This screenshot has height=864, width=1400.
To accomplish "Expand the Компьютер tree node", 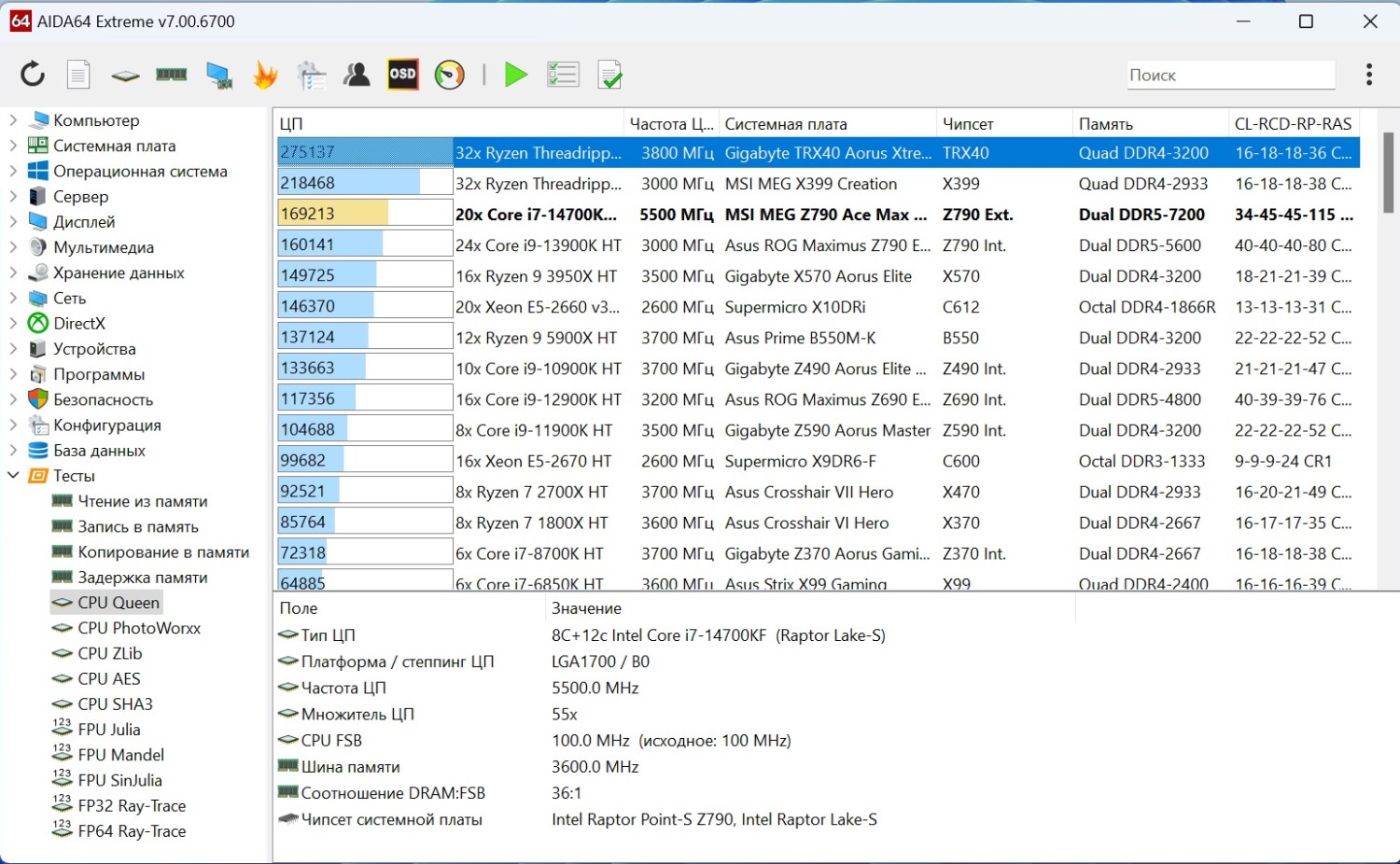I will (13, 120).
